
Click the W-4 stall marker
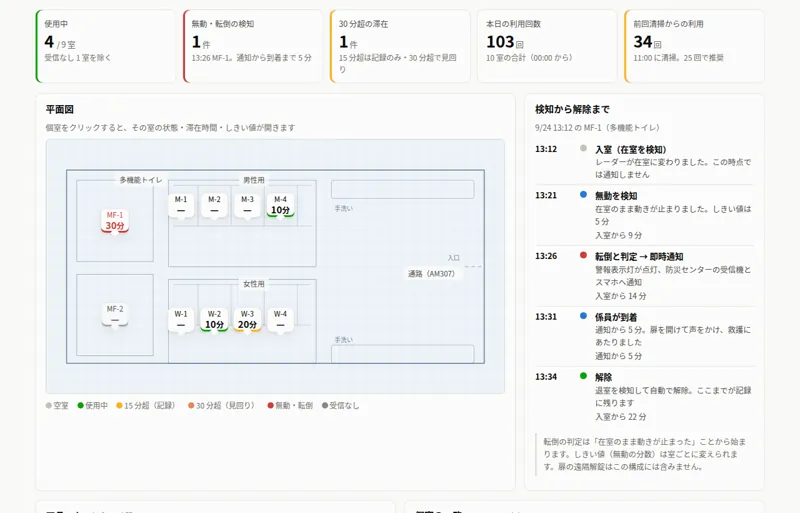(280, 320)
